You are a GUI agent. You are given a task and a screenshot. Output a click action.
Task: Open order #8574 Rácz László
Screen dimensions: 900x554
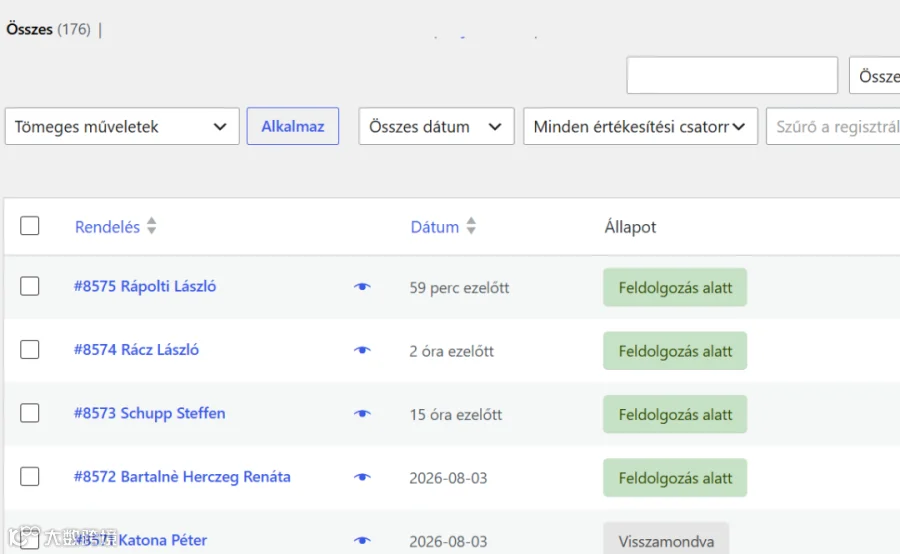coord(137,350)
